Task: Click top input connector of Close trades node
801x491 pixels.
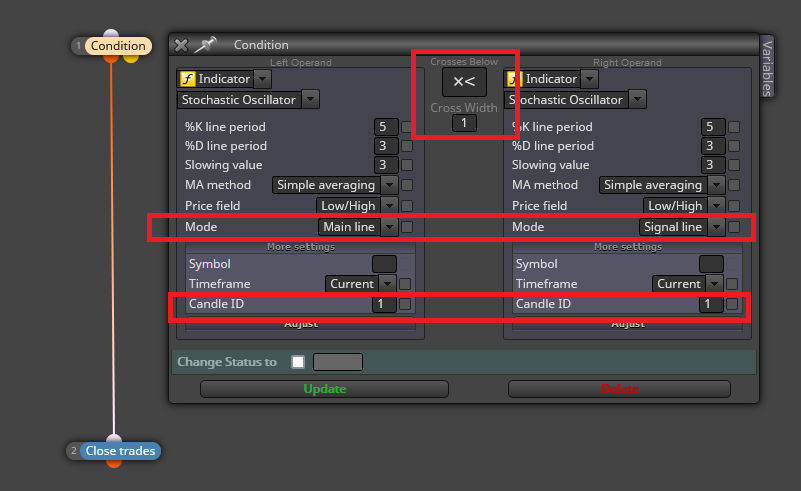Action: (114, 438)
